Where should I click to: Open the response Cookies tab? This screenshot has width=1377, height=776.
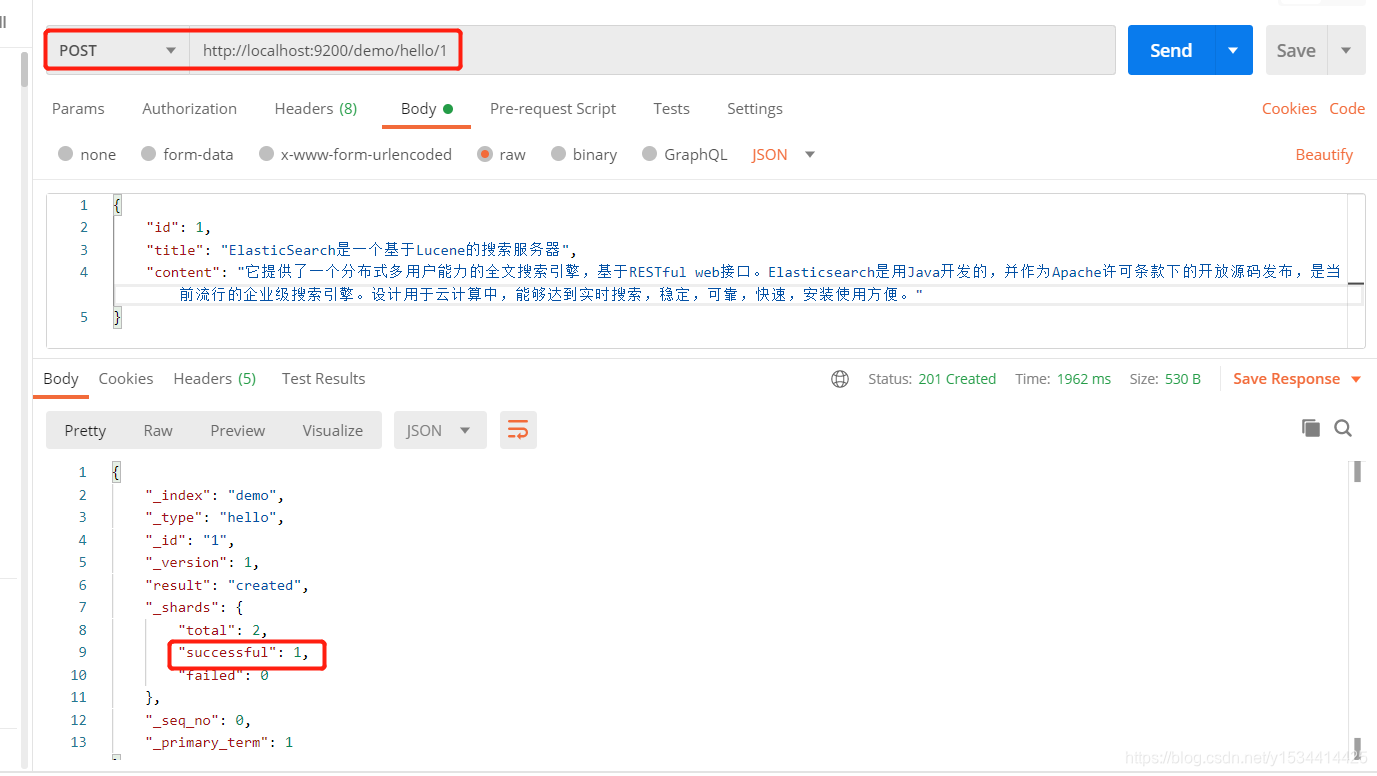pos(126,378)
